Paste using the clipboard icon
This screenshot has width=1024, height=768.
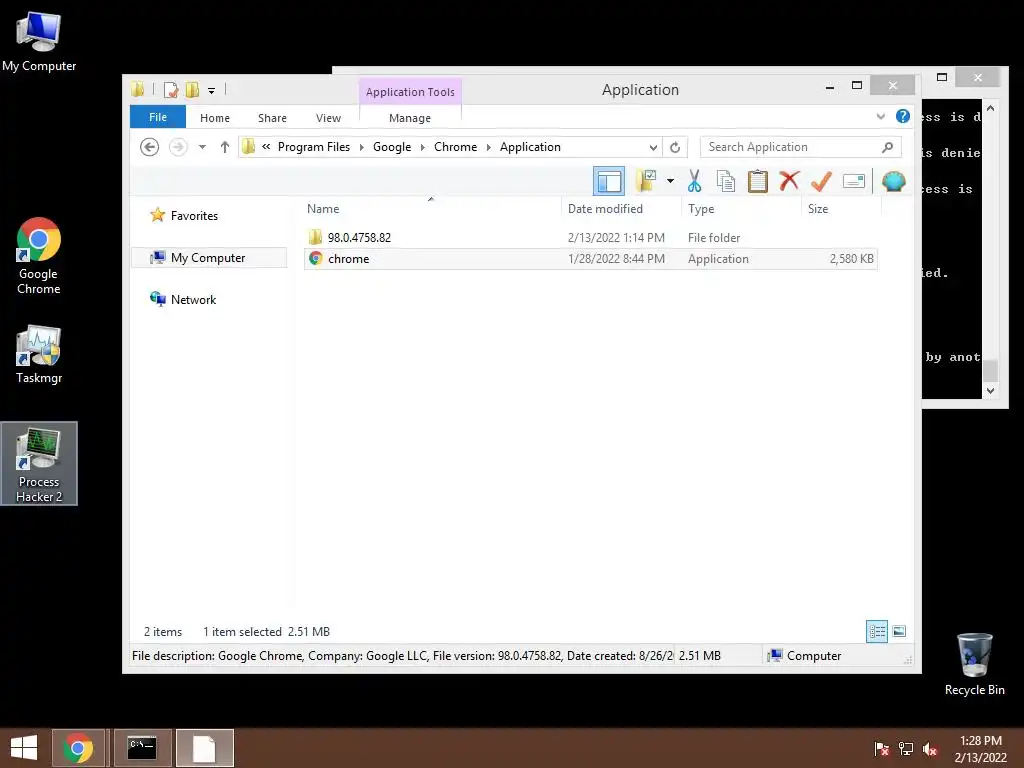(758, 181)
